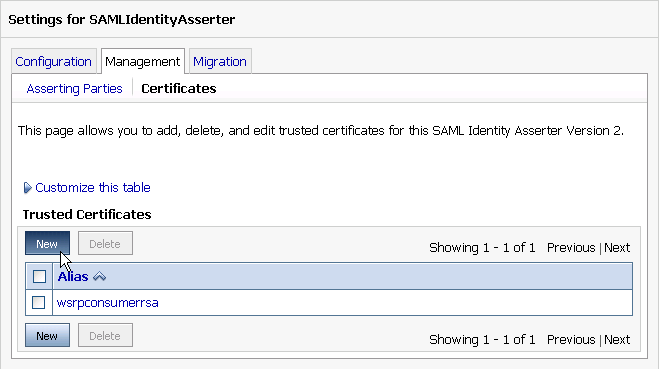Open the Configuration tab
The height and width of the screenshot is (369, 659).
pyautogui.click(x=53, y=62)
